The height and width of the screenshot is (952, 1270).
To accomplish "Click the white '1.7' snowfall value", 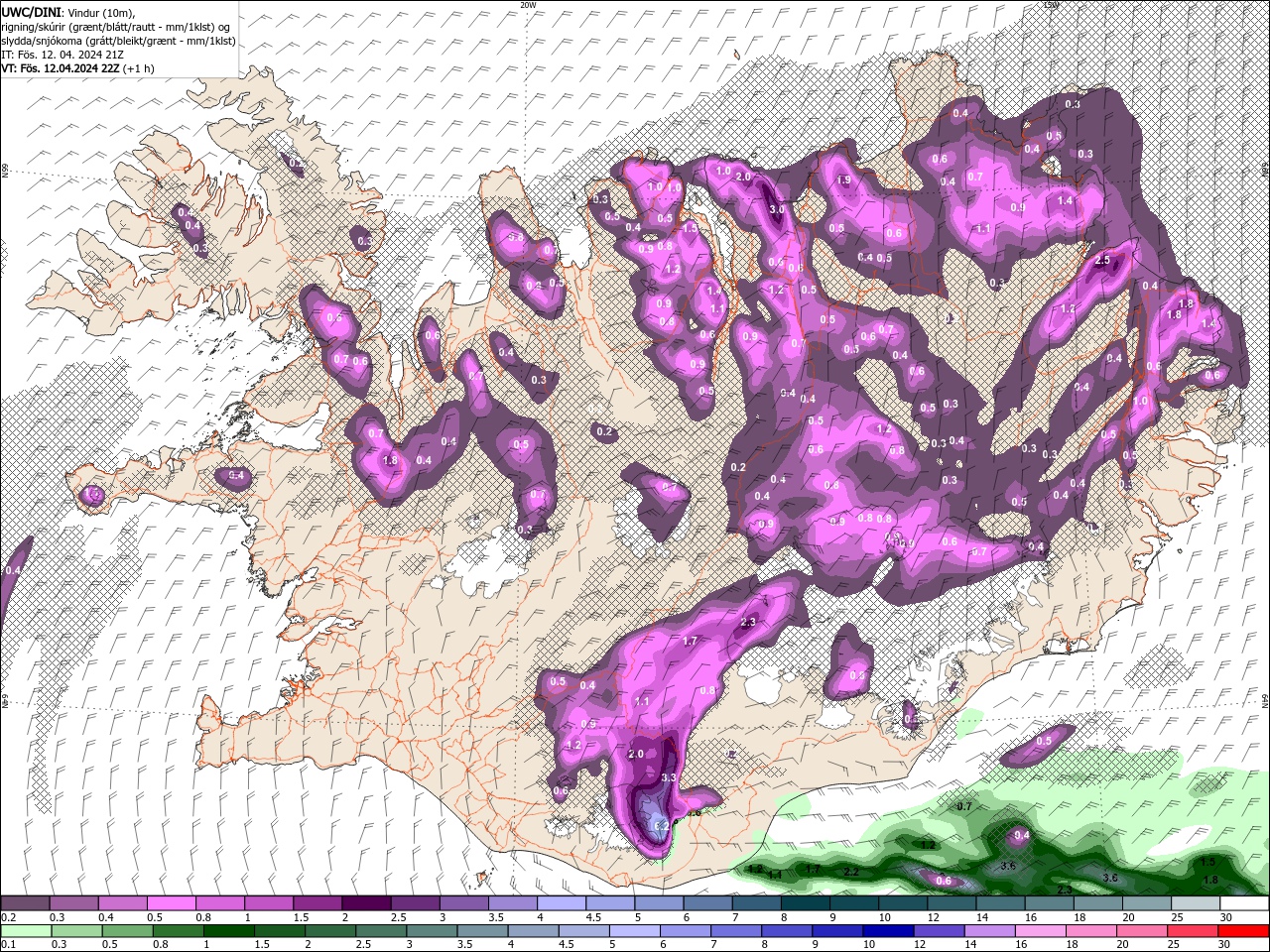I will pyautogui.click(x=691, y=641).
